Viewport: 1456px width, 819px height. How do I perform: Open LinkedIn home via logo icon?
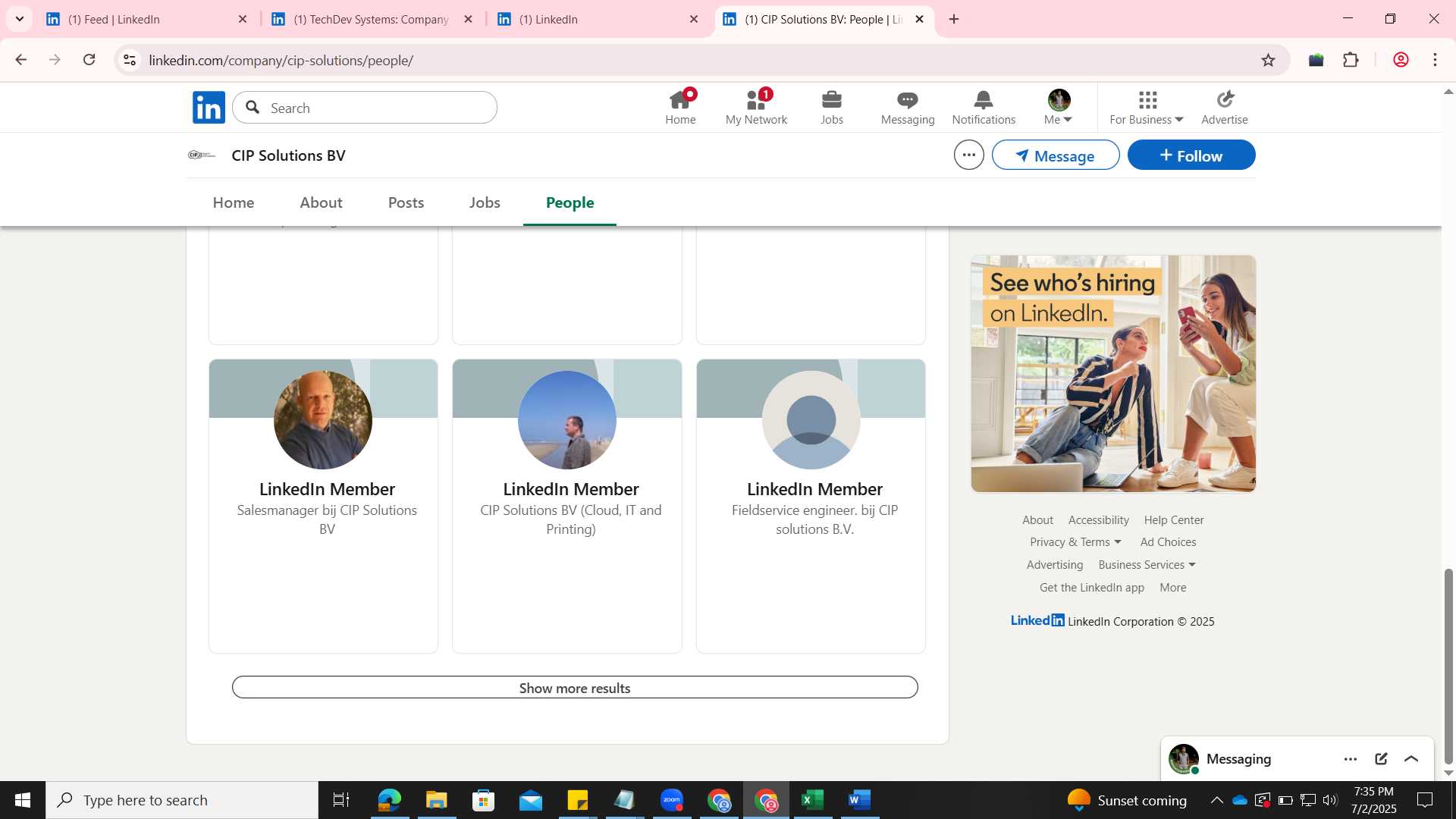coord(209,108)
